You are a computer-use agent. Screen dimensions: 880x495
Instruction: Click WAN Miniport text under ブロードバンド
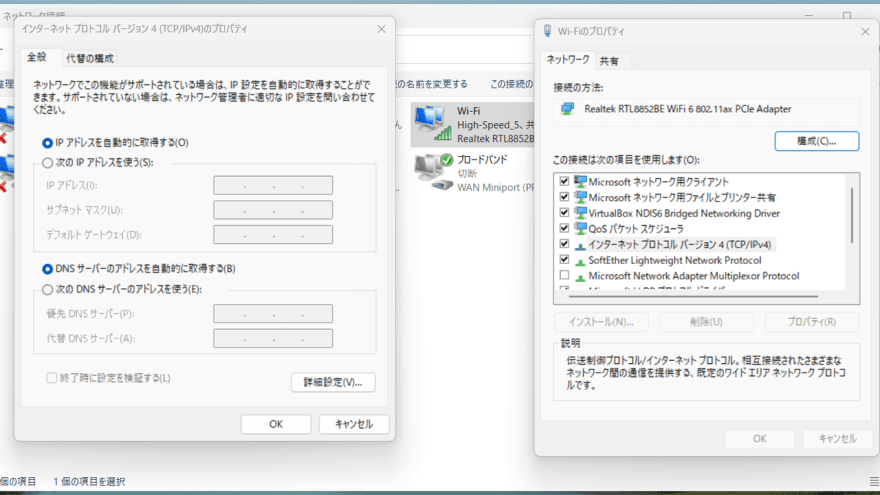(x=496, y=187)
